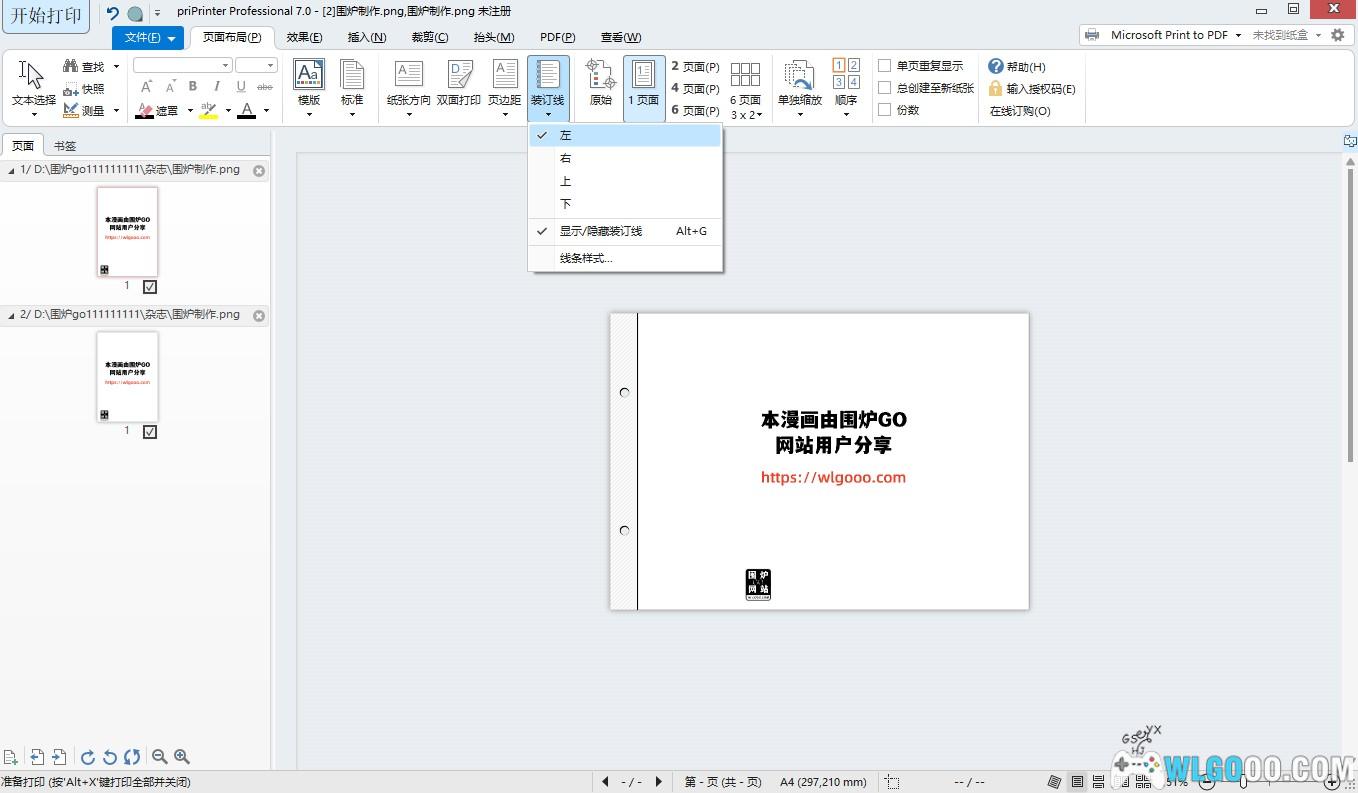Tick the 份数 copies checkbox
Image resolution: width=1358 pixels, height=793 pixels.
point(885,110)
